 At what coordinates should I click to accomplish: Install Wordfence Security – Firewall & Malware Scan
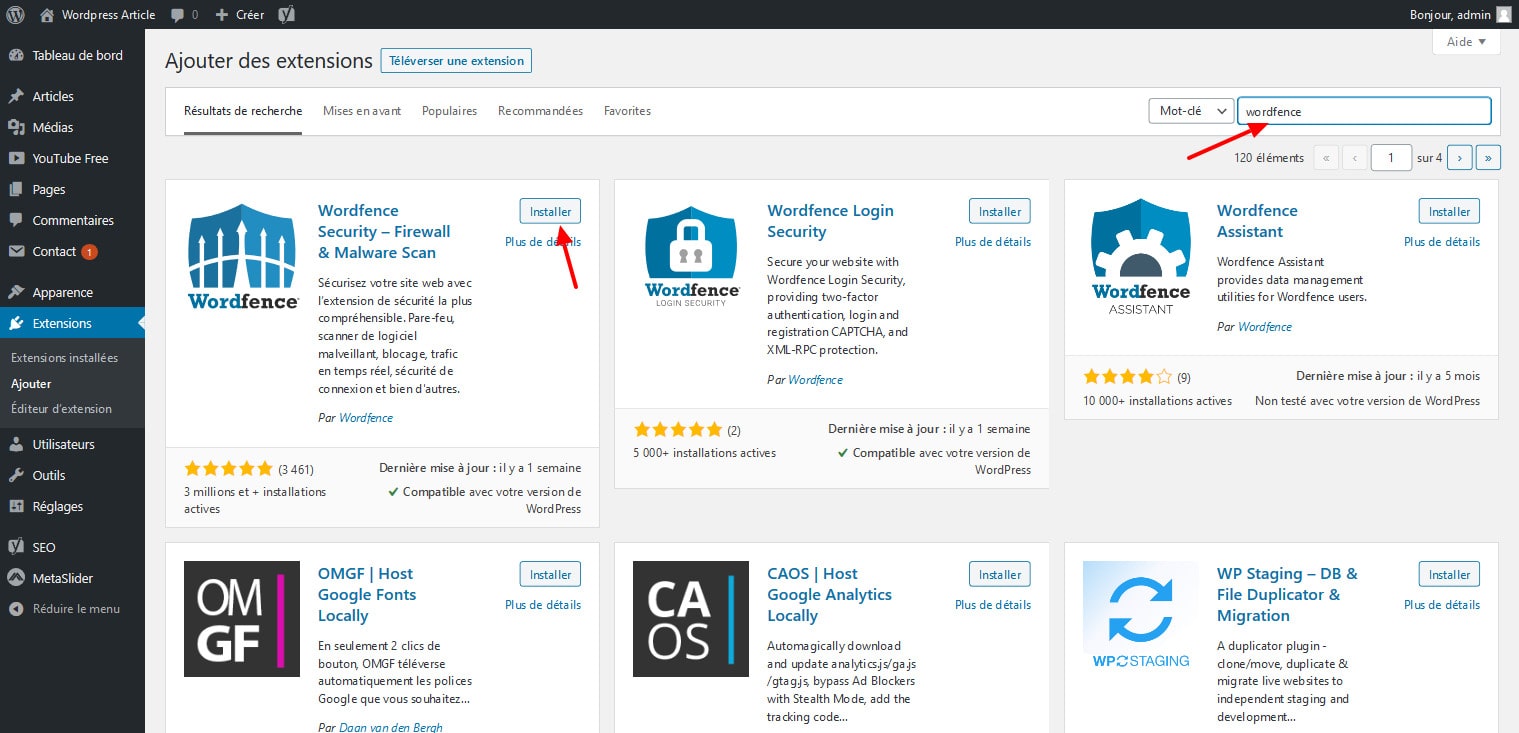click(x=550, y=211)
